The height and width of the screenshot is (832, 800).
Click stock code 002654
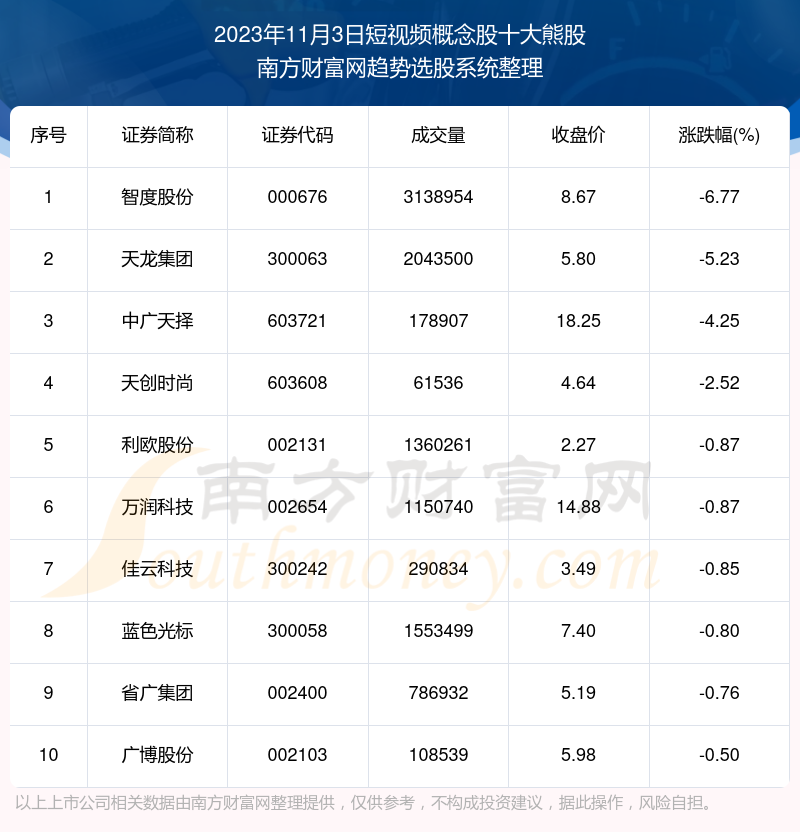point(297,507)
